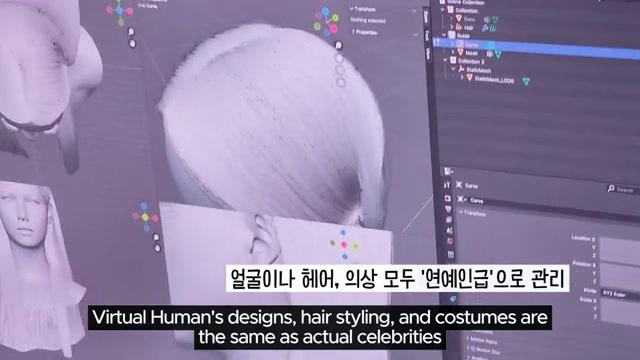The image size is (640, 360).
Task: Open the Object properties tab icon
Action: click(451, 255)
